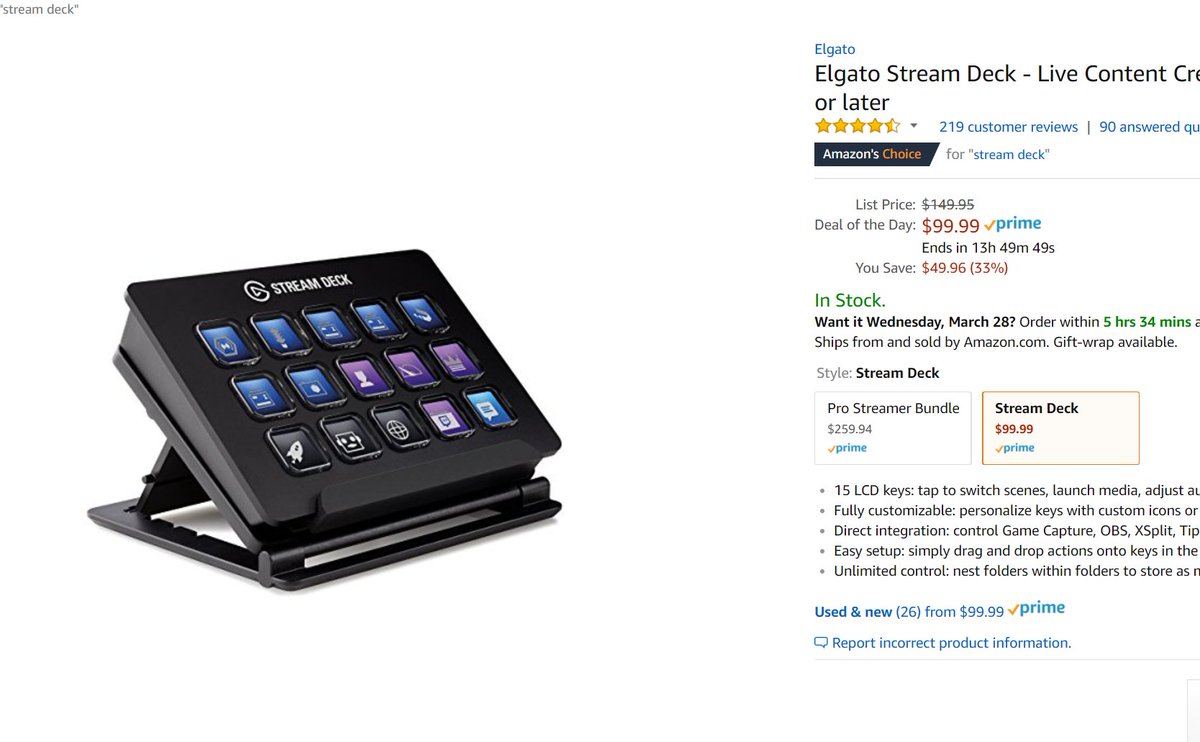Image resolution: width=1200 pixels, height=742 pixels.
Task: Open the 90 answered questions link
Action: pyautogui.click(x=1149, y=127)
